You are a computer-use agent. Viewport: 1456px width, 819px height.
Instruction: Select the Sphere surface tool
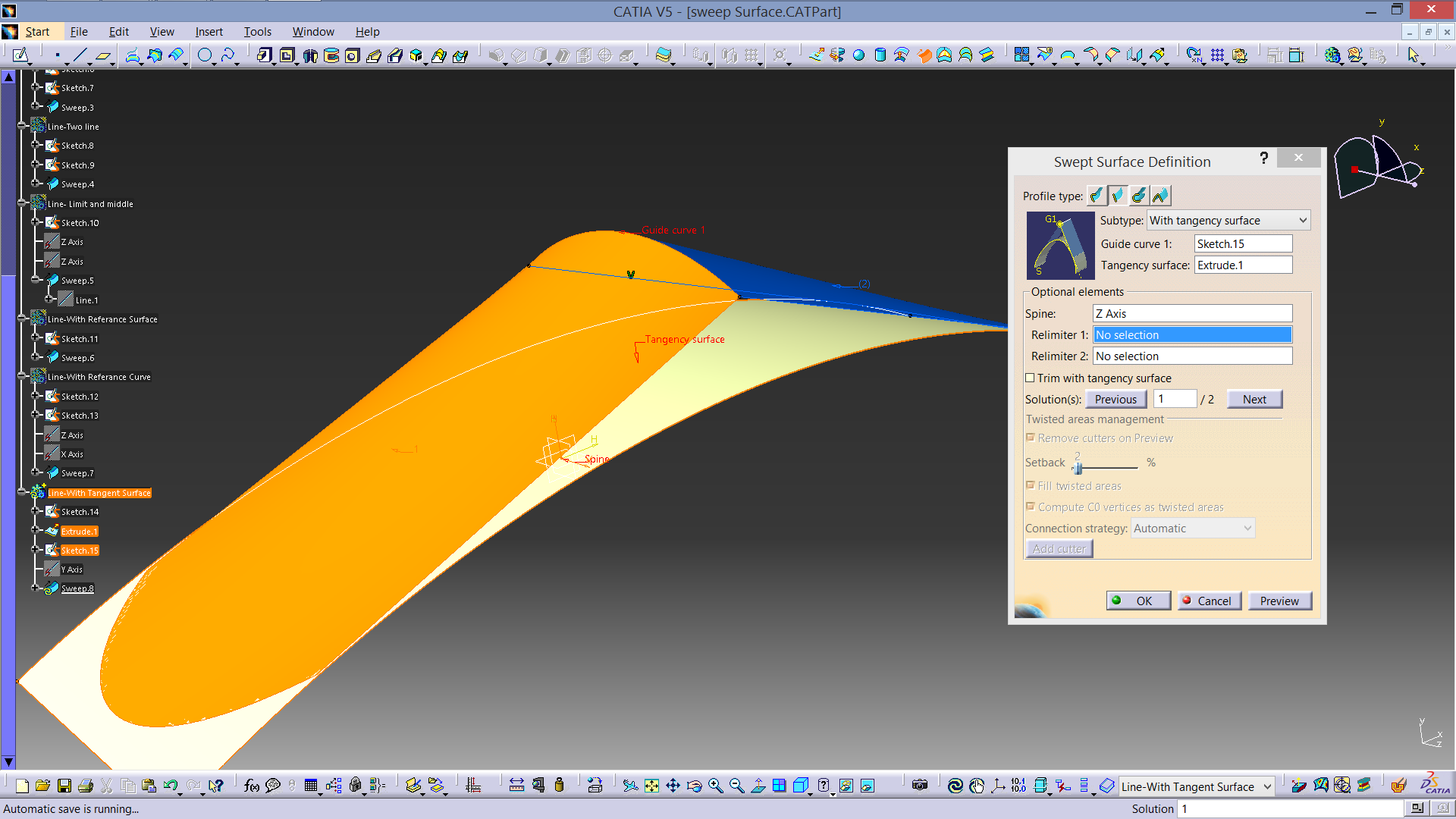[858, 55]
